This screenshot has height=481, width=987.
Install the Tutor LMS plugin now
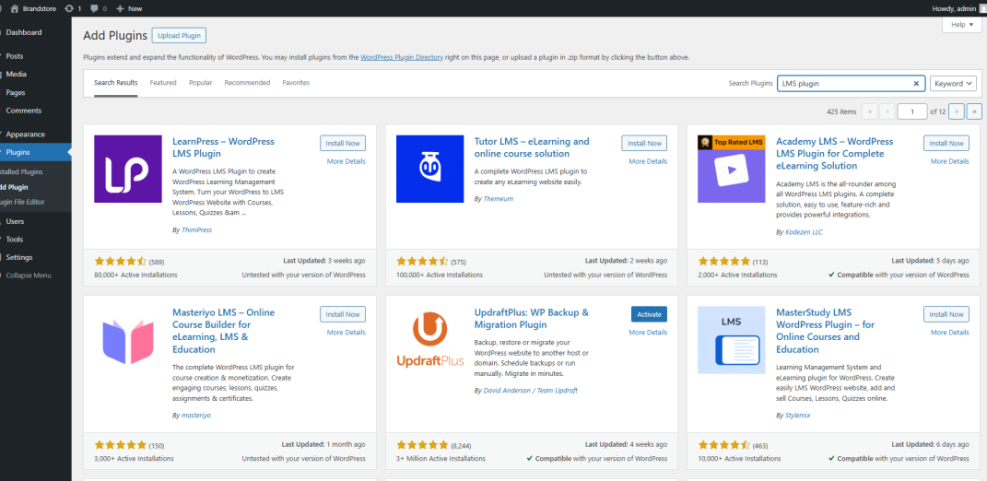coord(645,143)
